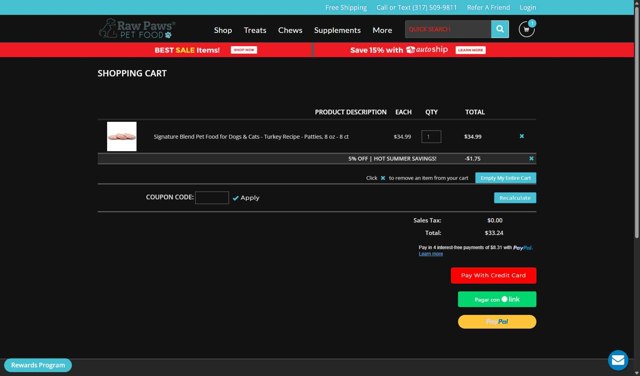Click Empty My Entire Cart button
Image resolution: width=640 pixels, height=376 pixels.
point(506,178)
